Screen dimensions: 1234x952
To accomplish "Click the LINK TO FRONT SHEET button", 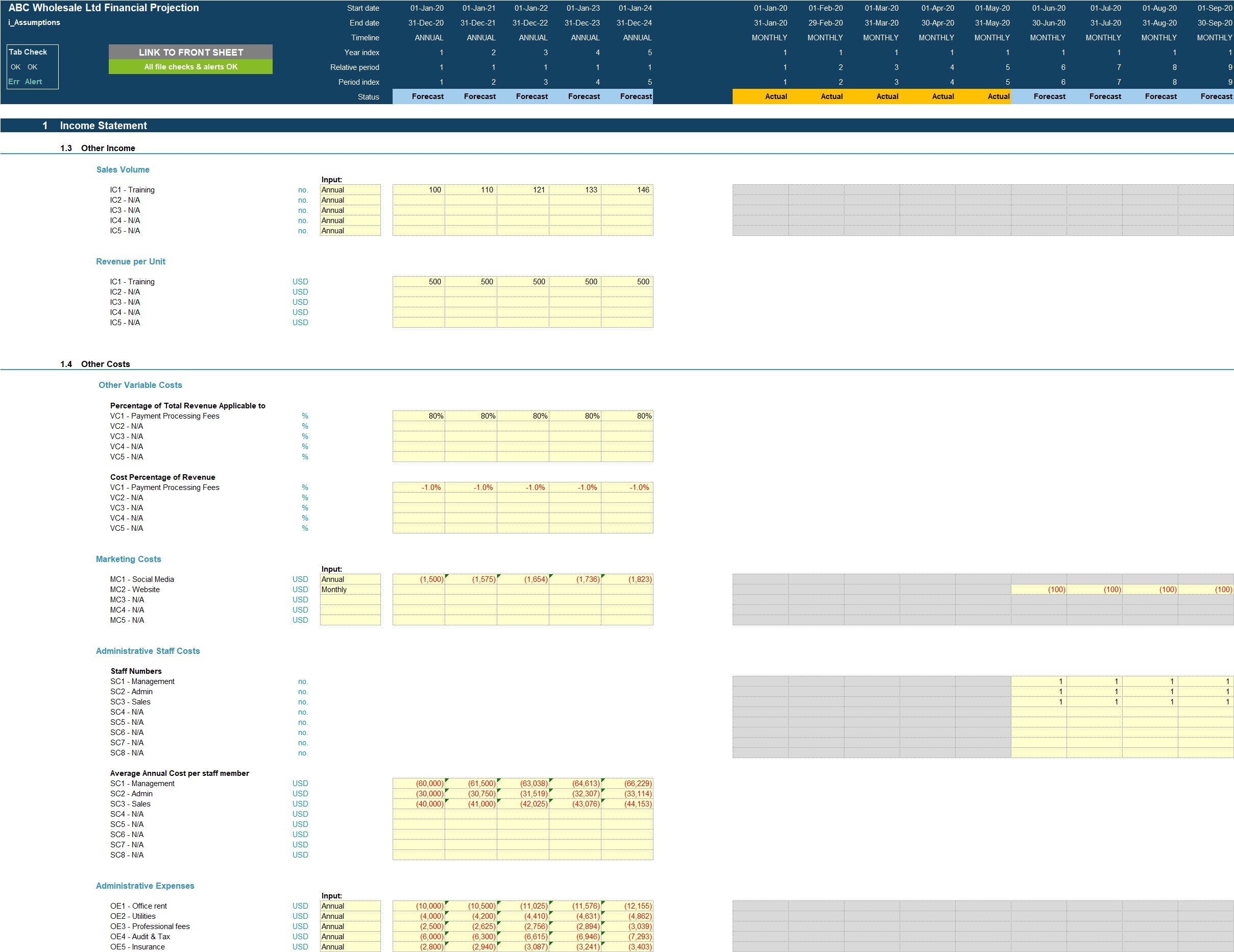I will [x=190, y=52].
